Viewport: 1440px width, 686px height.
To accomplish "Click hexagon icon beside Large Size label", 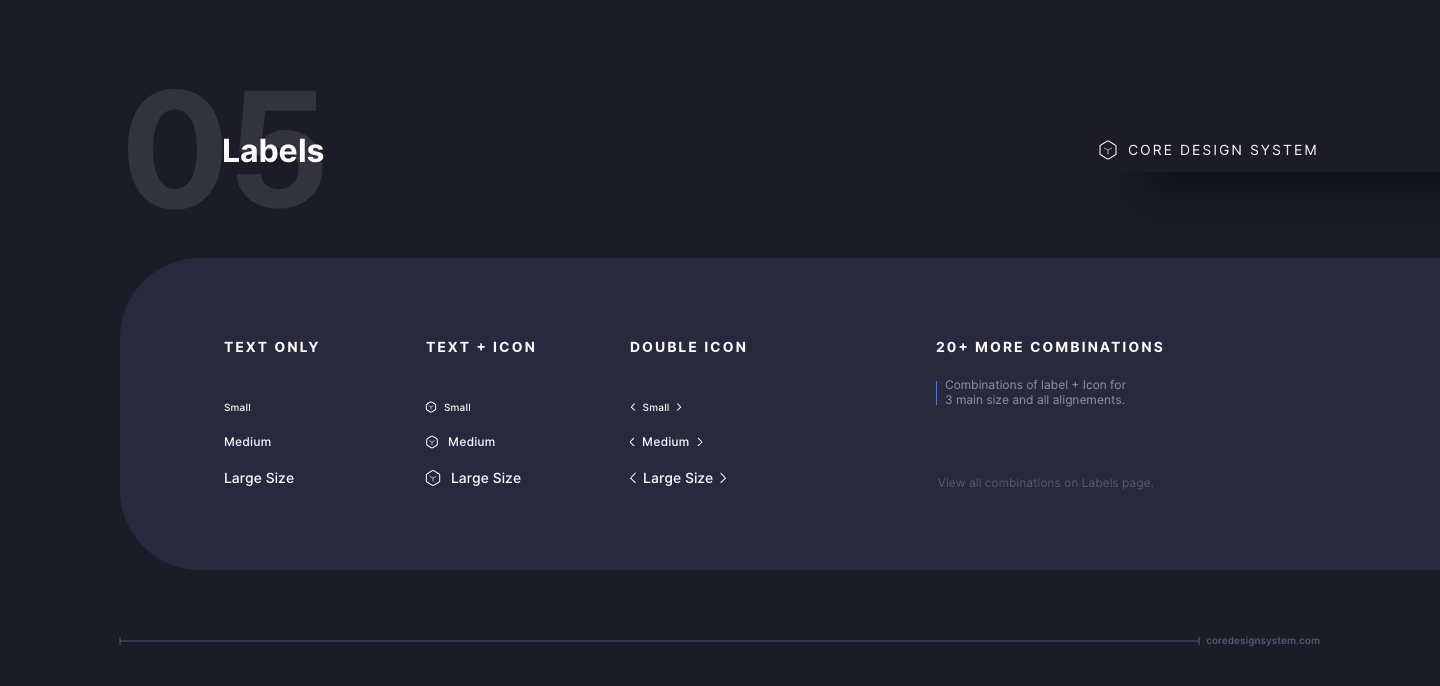I will [433, 478].
